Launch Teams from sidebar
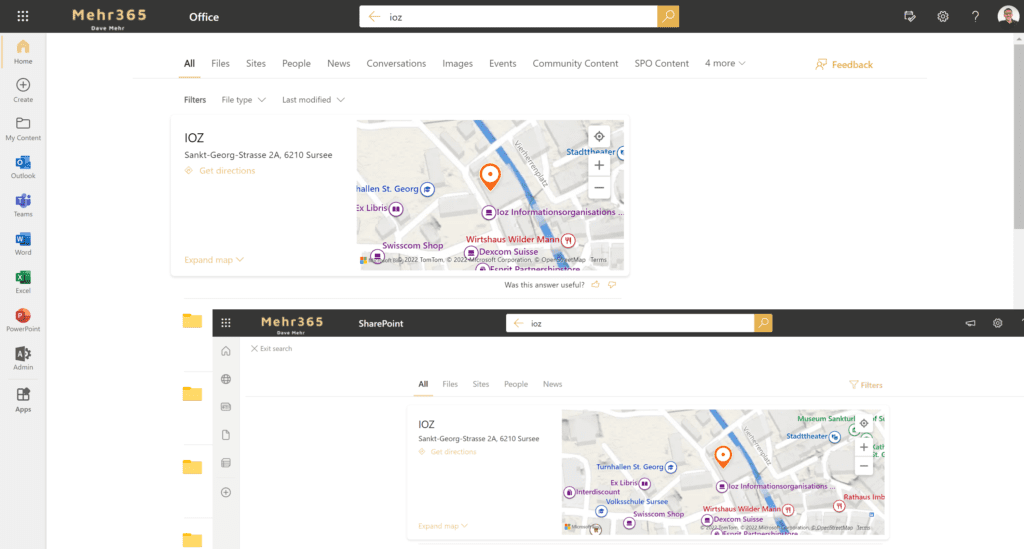This screenshot has height=549, width=1024. pos(23,205)
